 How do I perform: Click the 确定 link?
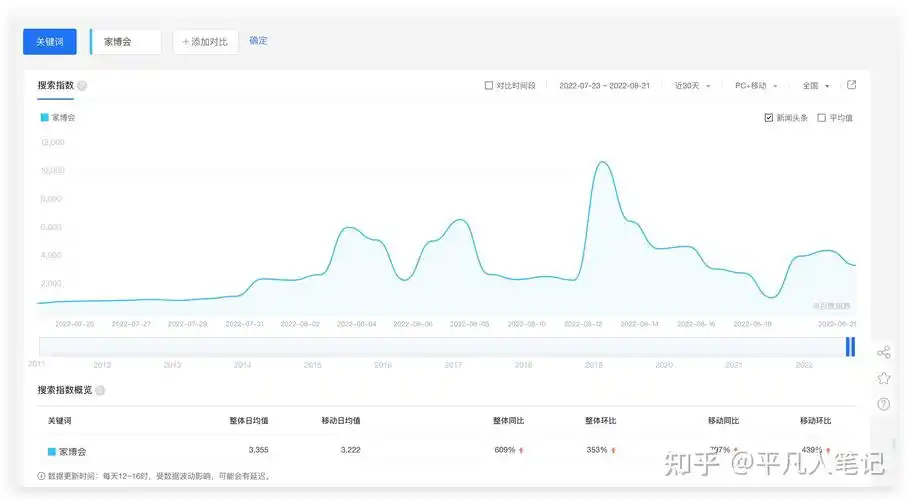point(258,41)
